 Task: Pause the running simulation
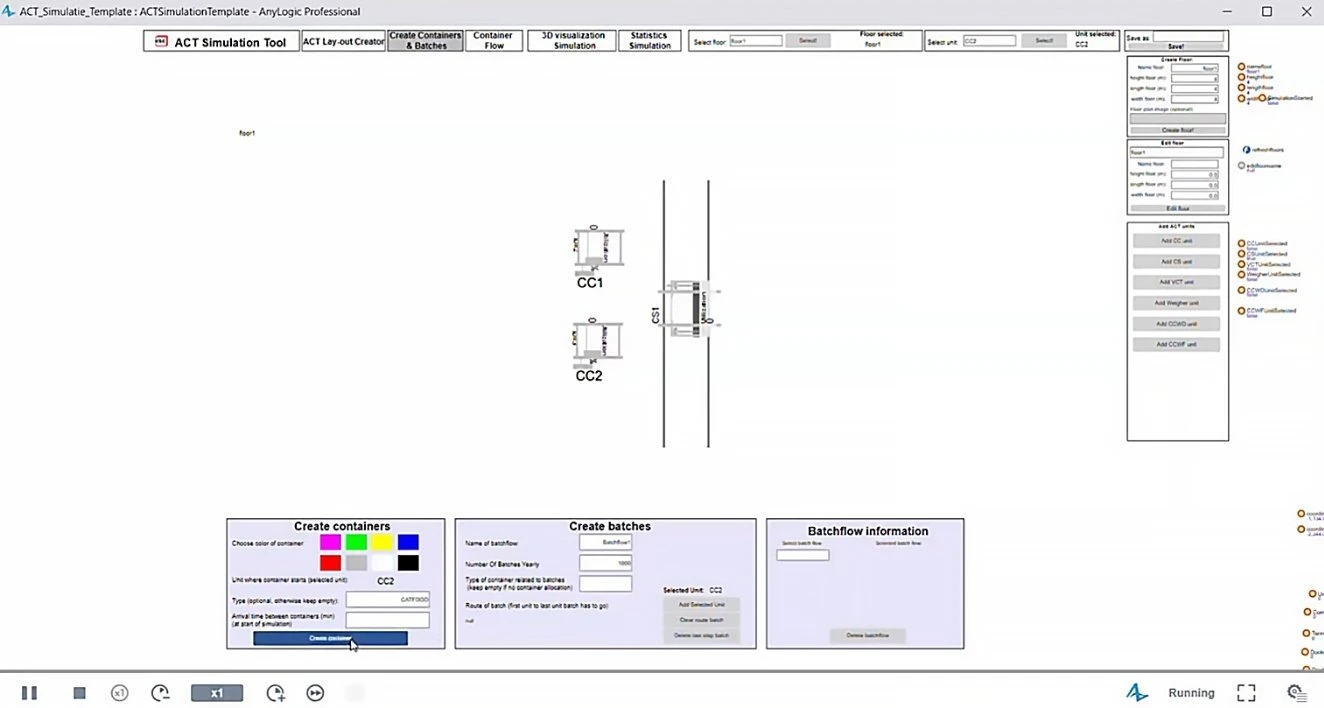(29, 693)
